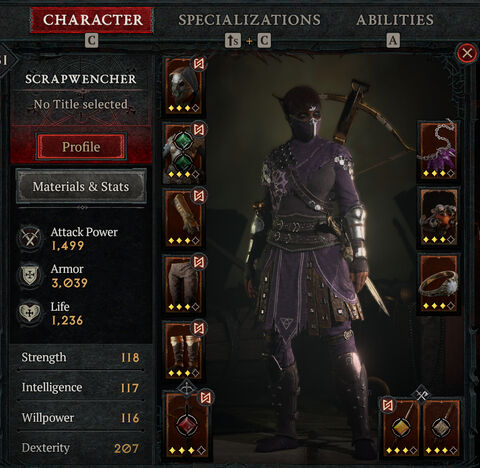Switch to the Abilities tab
Image resolution: width=480 pixels, height=468 pixels.
395,20
